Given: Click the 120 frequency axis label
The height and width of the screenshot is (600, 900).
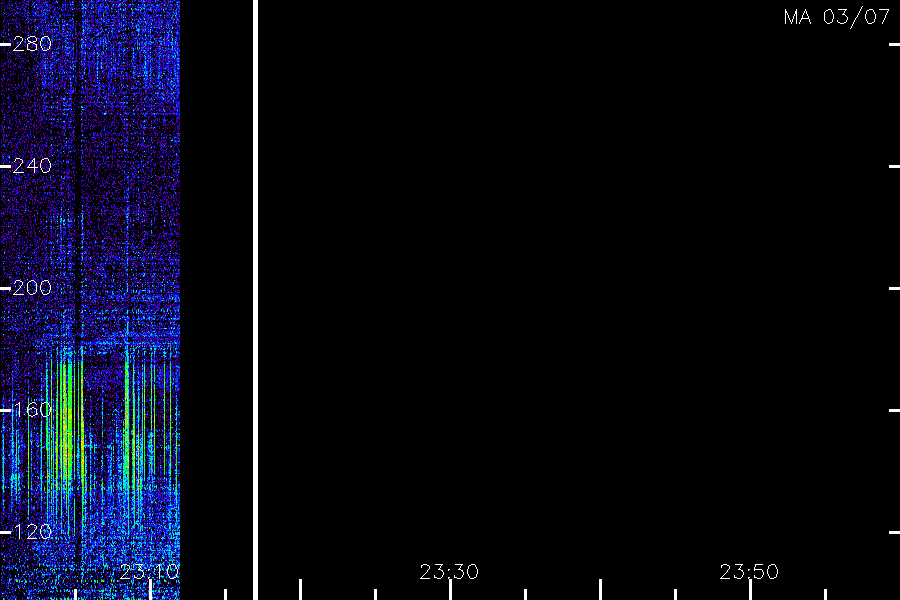Looking at the screenshot, I should click(32, 532).
